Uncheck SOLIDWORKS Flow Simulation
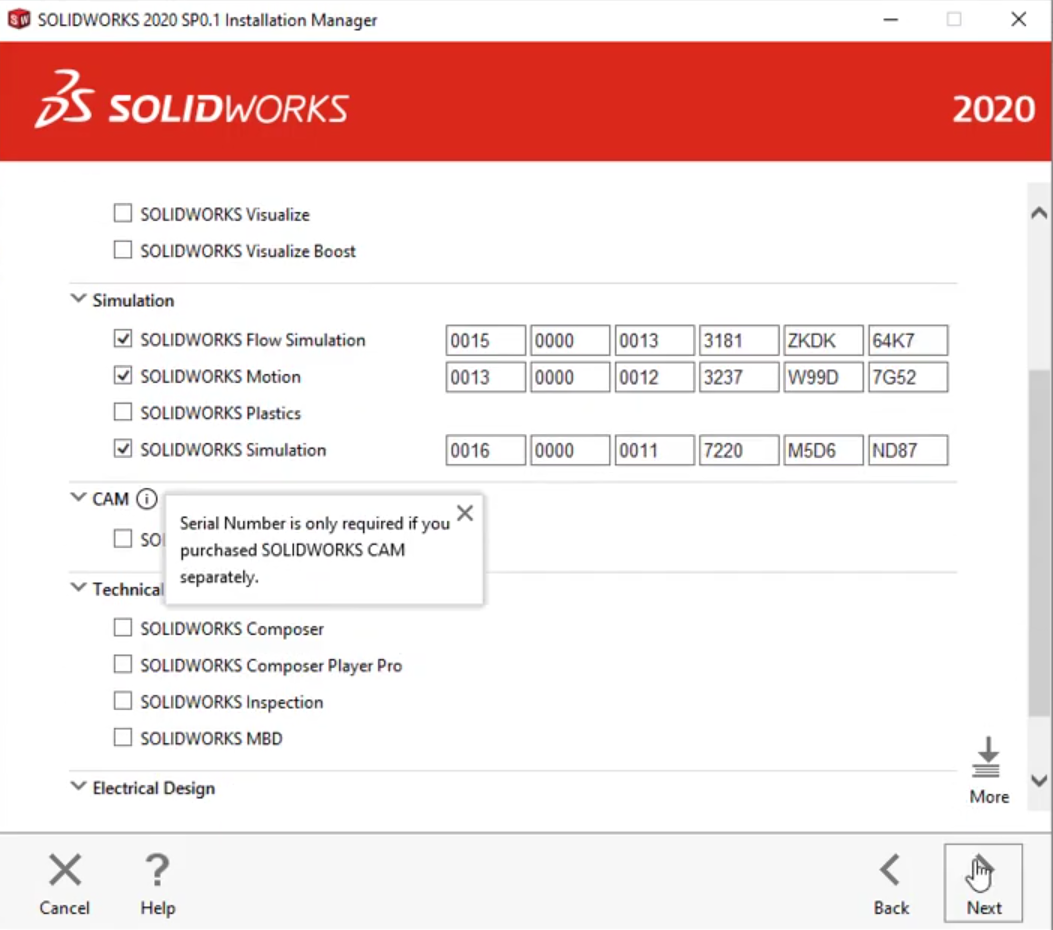Viewport: 1053px width, 930px height. coord(123,340)
